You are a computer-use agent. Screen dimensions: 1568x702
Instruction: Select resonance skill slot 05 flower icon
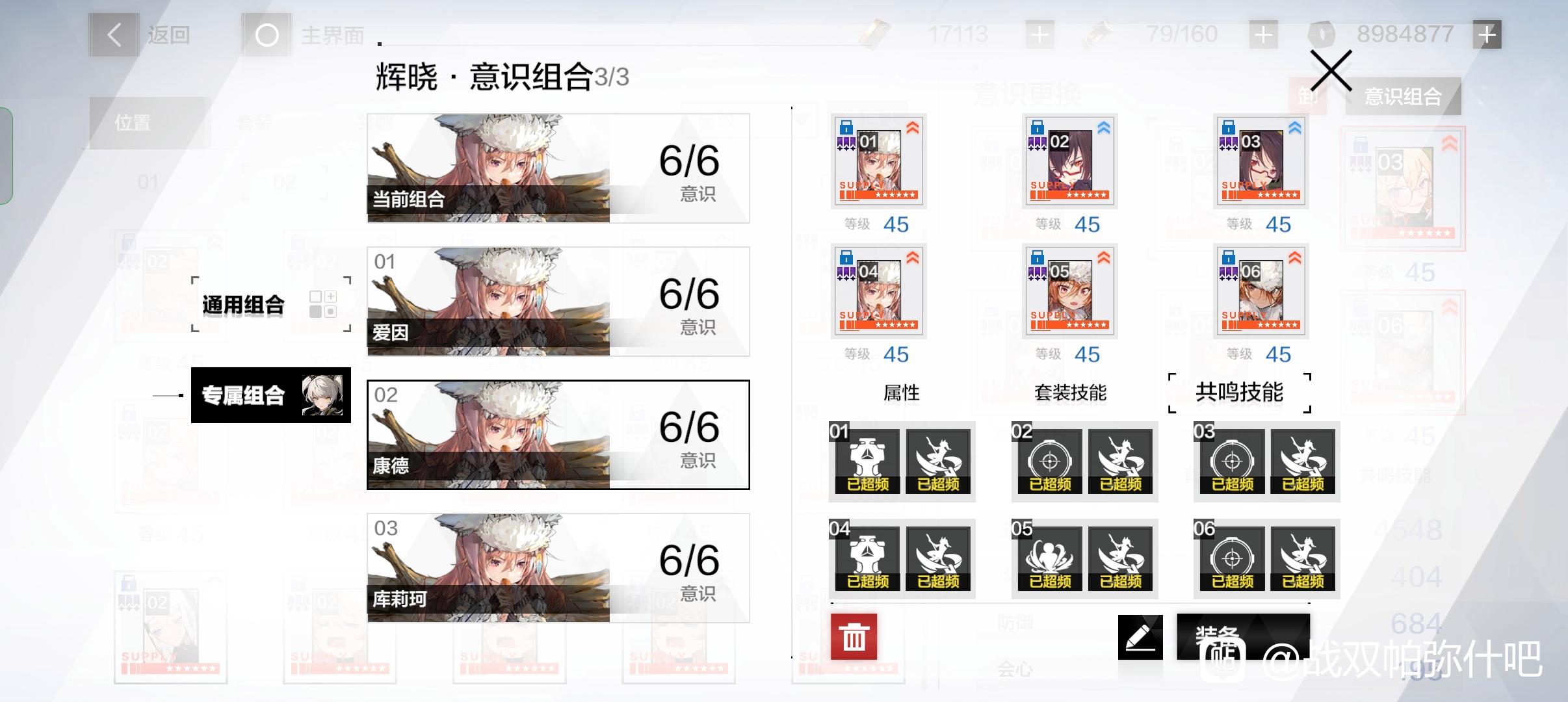click(x=1050, y=558)
